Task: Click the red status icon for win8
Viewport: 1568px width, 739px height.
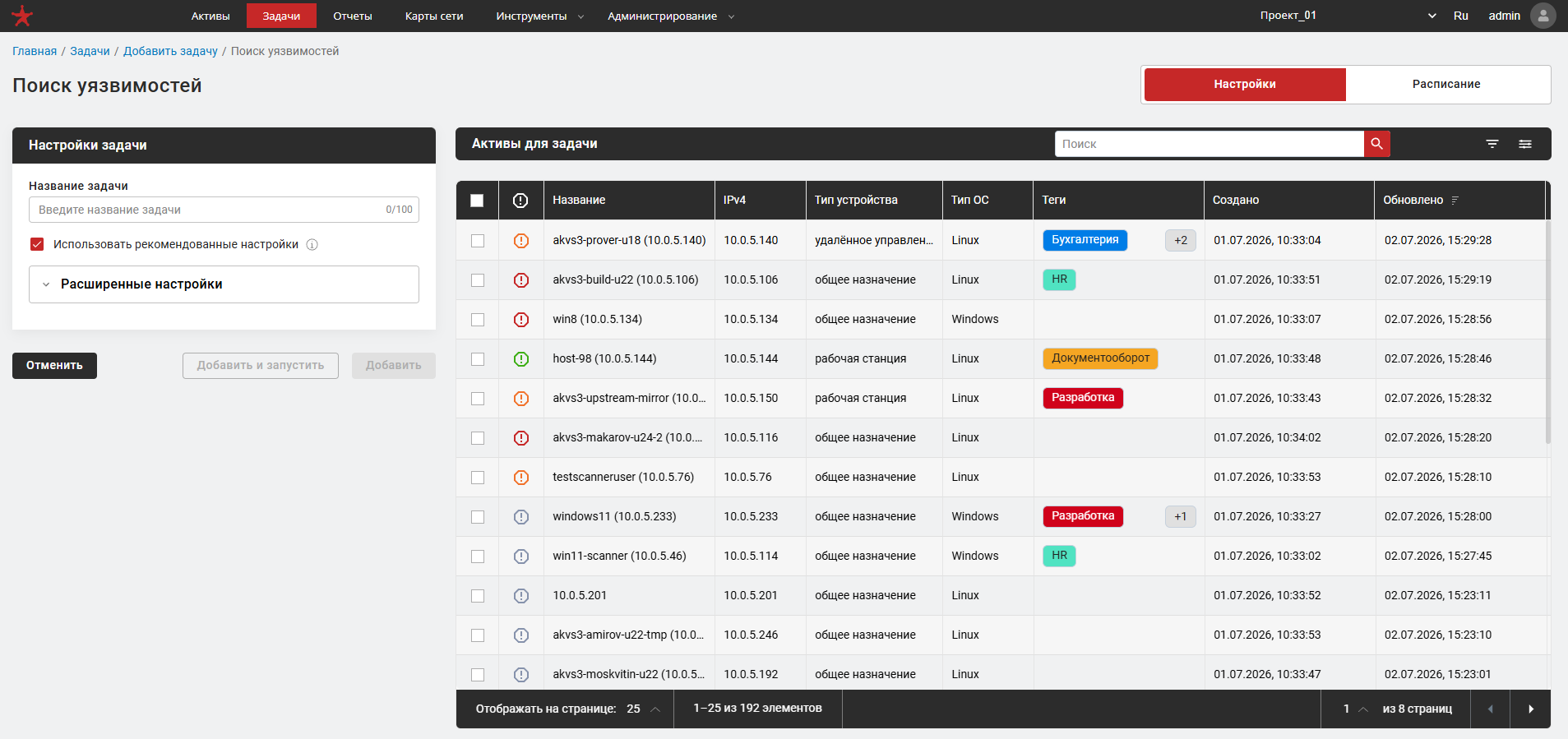Action: (521, 320)
